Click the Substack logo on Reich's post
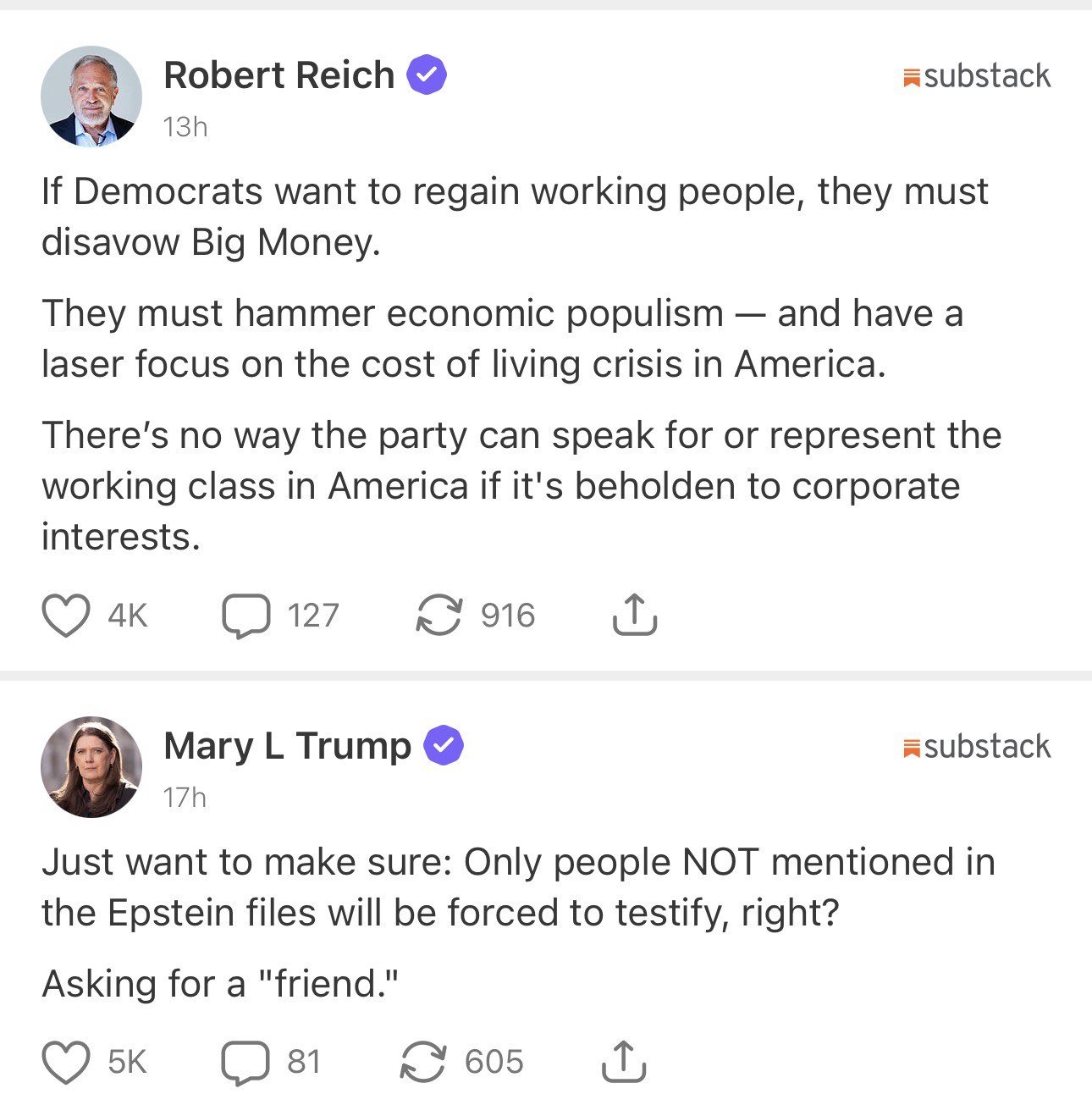 [x=977, y=76]
